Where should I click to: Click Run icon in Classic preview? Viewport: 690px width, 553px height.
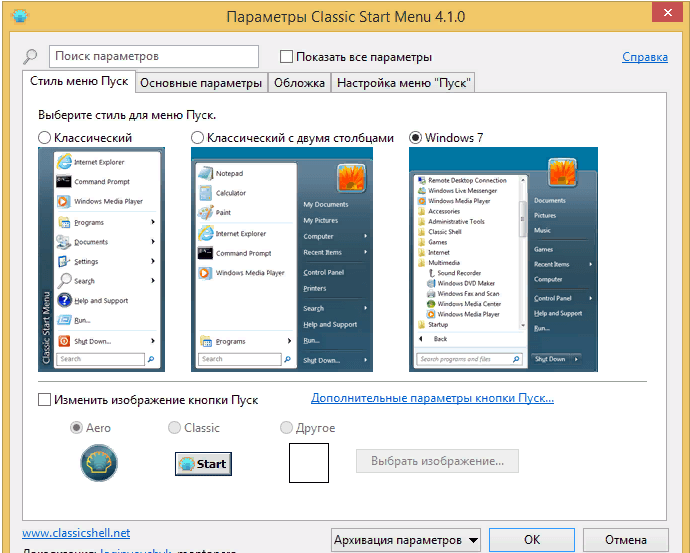point(64,320)
